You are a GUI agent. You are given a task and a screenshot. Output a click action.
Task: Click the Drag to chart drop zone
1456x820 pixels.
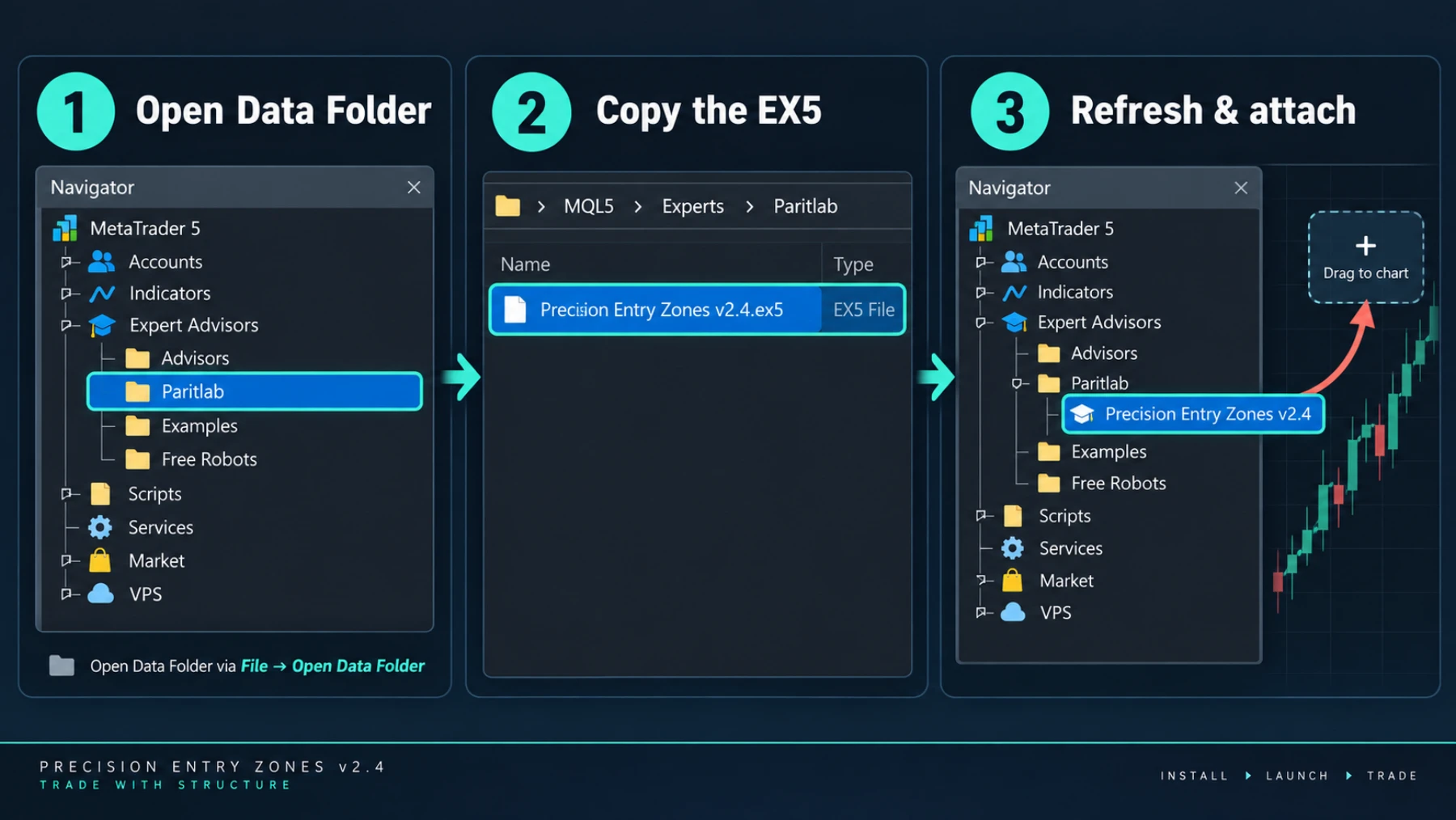click(x=1366, y=257)
